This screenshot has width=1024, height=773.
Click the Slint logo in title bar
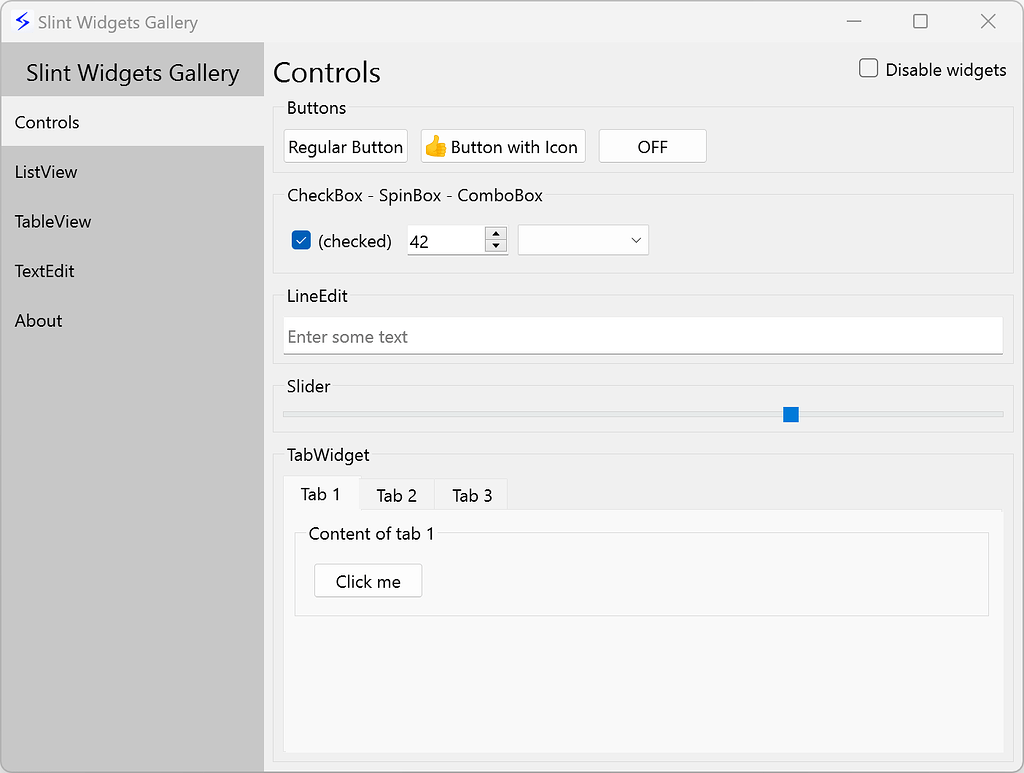tap(22, 21)
